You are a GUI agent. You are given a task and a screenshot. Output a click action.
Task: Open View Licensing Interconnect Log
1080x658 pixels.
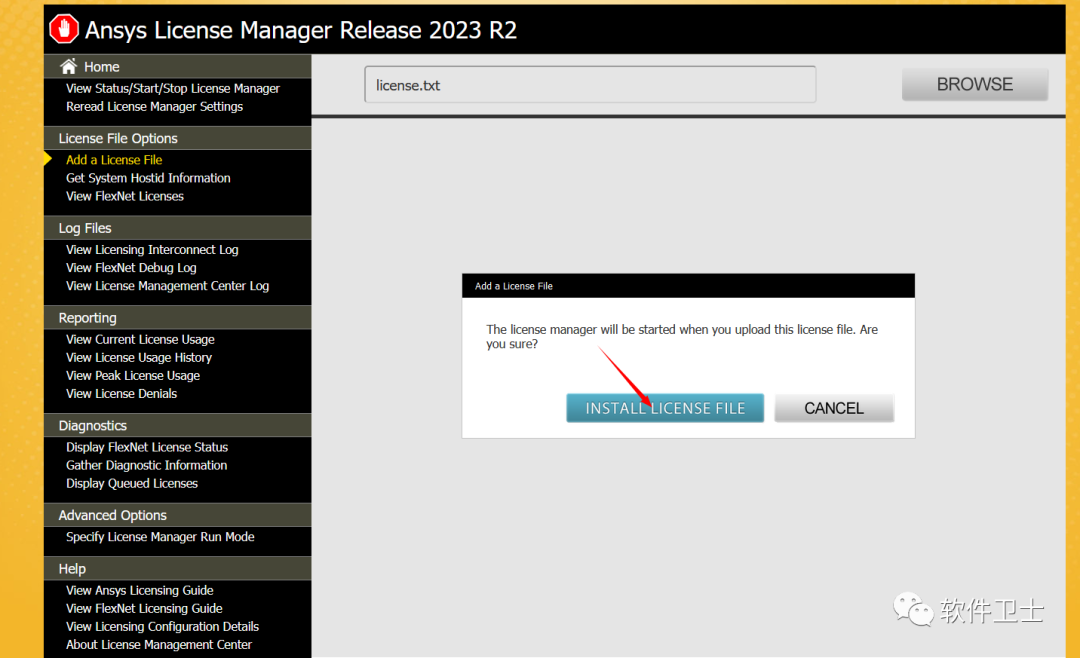(x=152, y=249)
